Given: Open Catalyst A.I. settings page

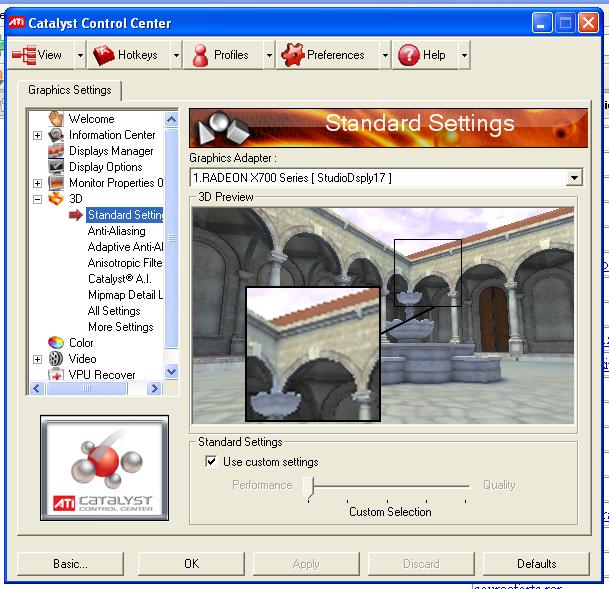Looking at the screenshot, I should click(x=120, y=278).
